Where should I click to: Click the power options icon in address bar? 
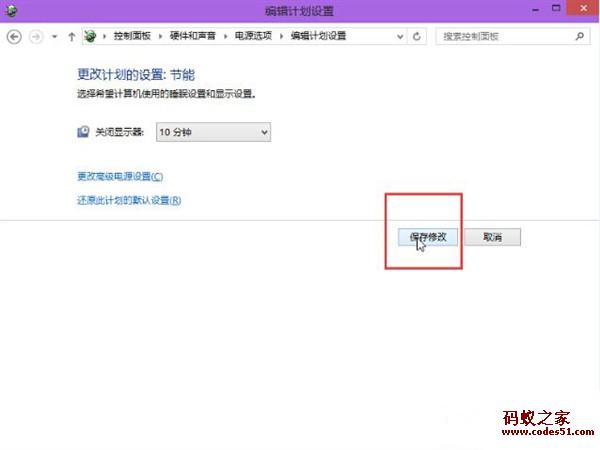[93, 36]
